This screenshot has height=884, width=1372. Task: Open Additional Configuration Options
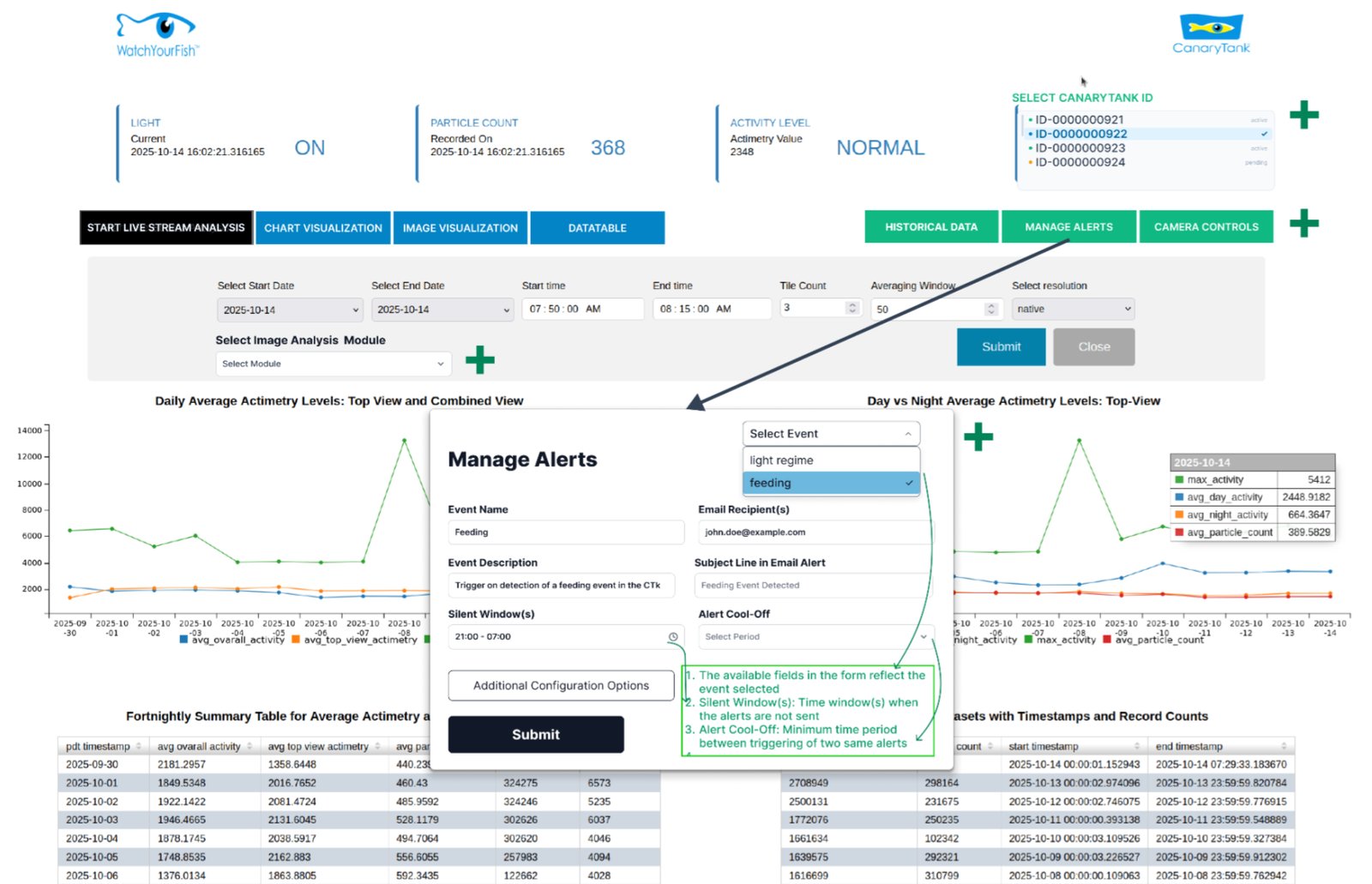[561, 686]
